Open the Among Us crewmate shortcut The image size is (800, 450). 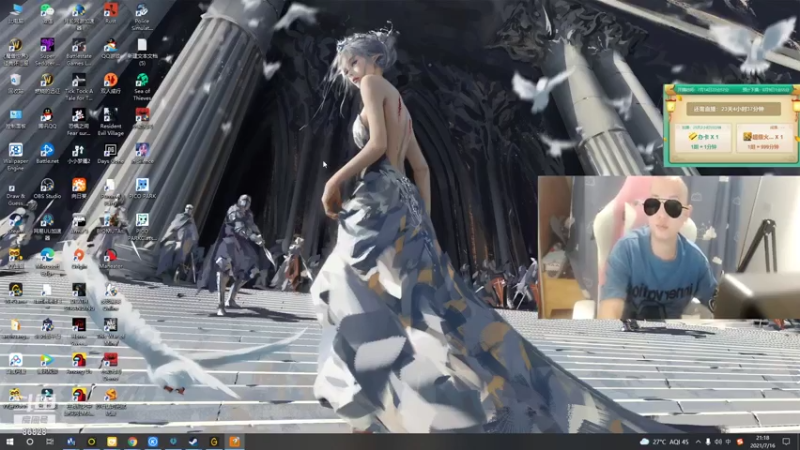click(x=79, y=364)
